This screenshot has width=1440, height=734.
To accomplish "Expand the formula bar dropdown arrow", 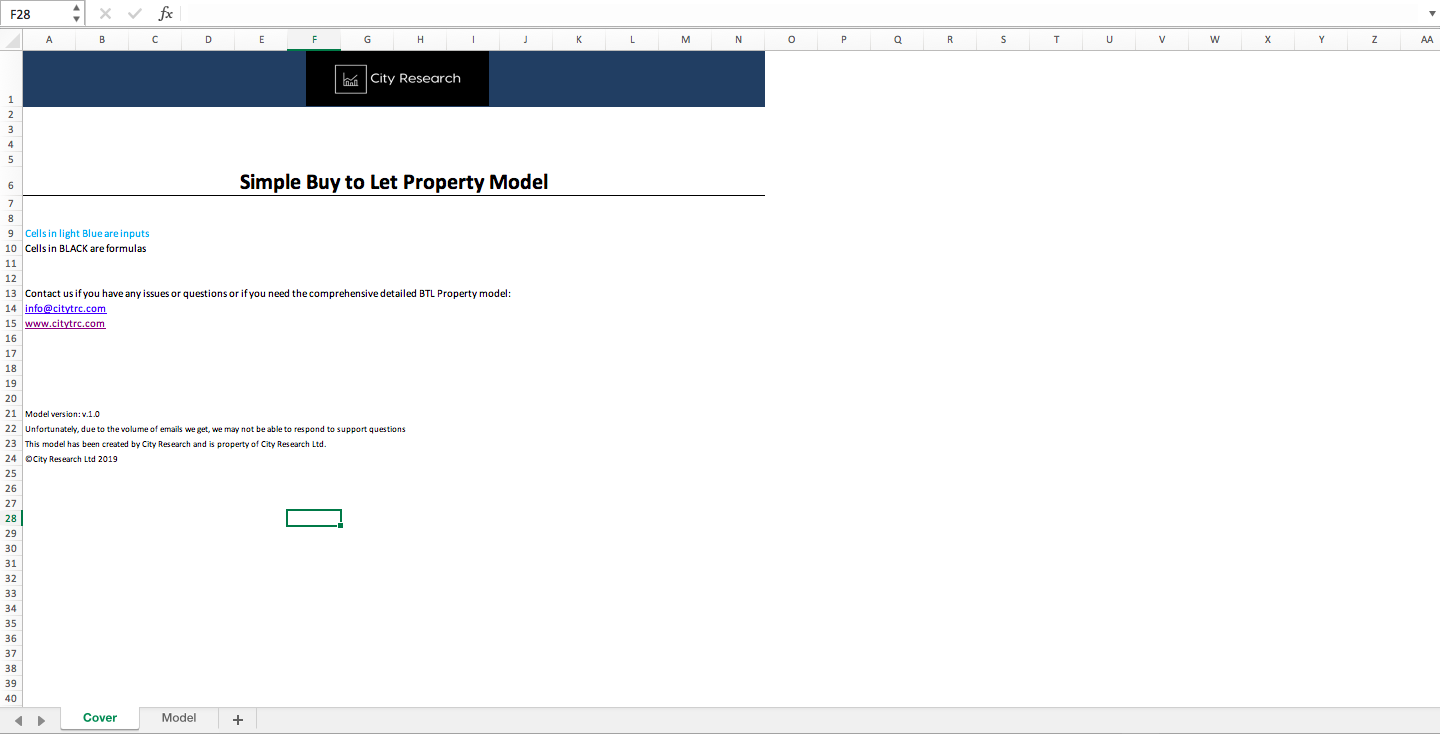I will [x=1431, y=14].
